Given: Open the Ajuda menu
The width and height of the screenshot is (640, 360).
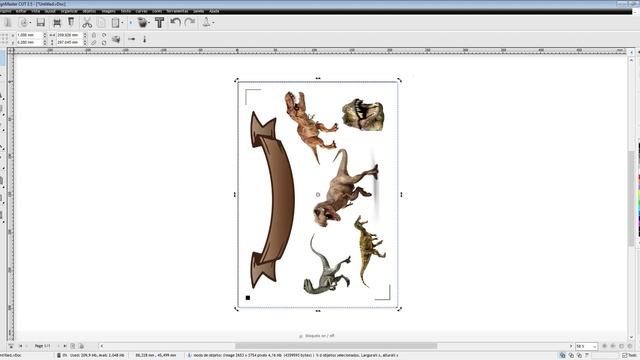Looking at the screenshot, I should pos(214,11).
